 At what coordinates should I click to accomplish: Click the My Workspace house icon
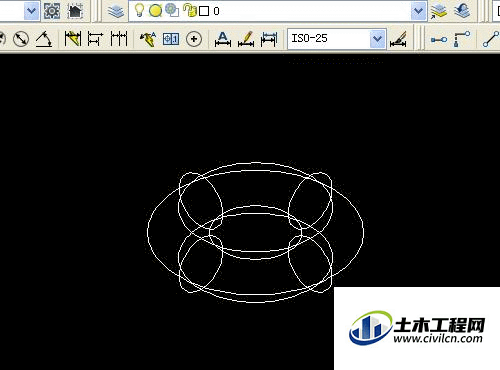75,11
